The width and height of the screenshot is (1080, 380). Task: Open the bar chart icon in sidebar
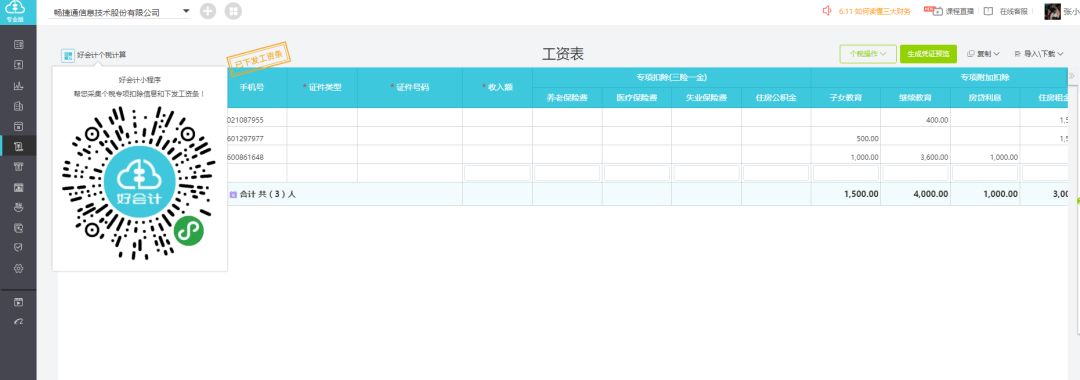[19, 85]
